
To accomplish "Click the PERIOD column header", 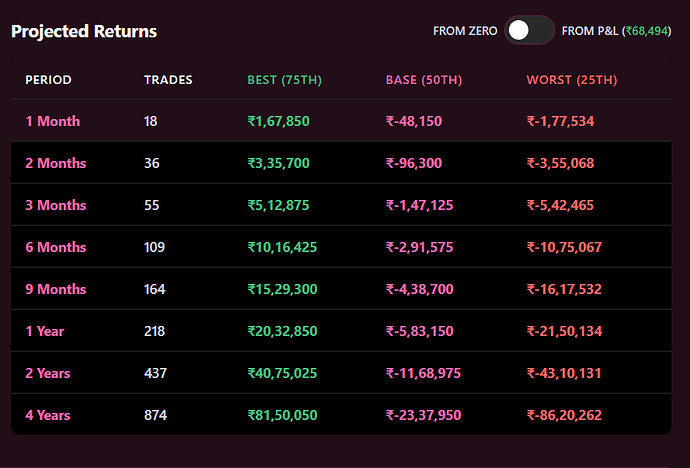I will [x=48, y=80].
